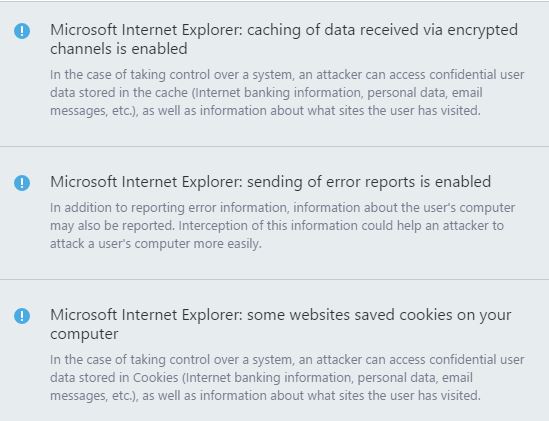The height and width of the screenshot is (421, 549).
Task: Click the final 'what sites the user has visited' line
Action: (x=265, y=396)
